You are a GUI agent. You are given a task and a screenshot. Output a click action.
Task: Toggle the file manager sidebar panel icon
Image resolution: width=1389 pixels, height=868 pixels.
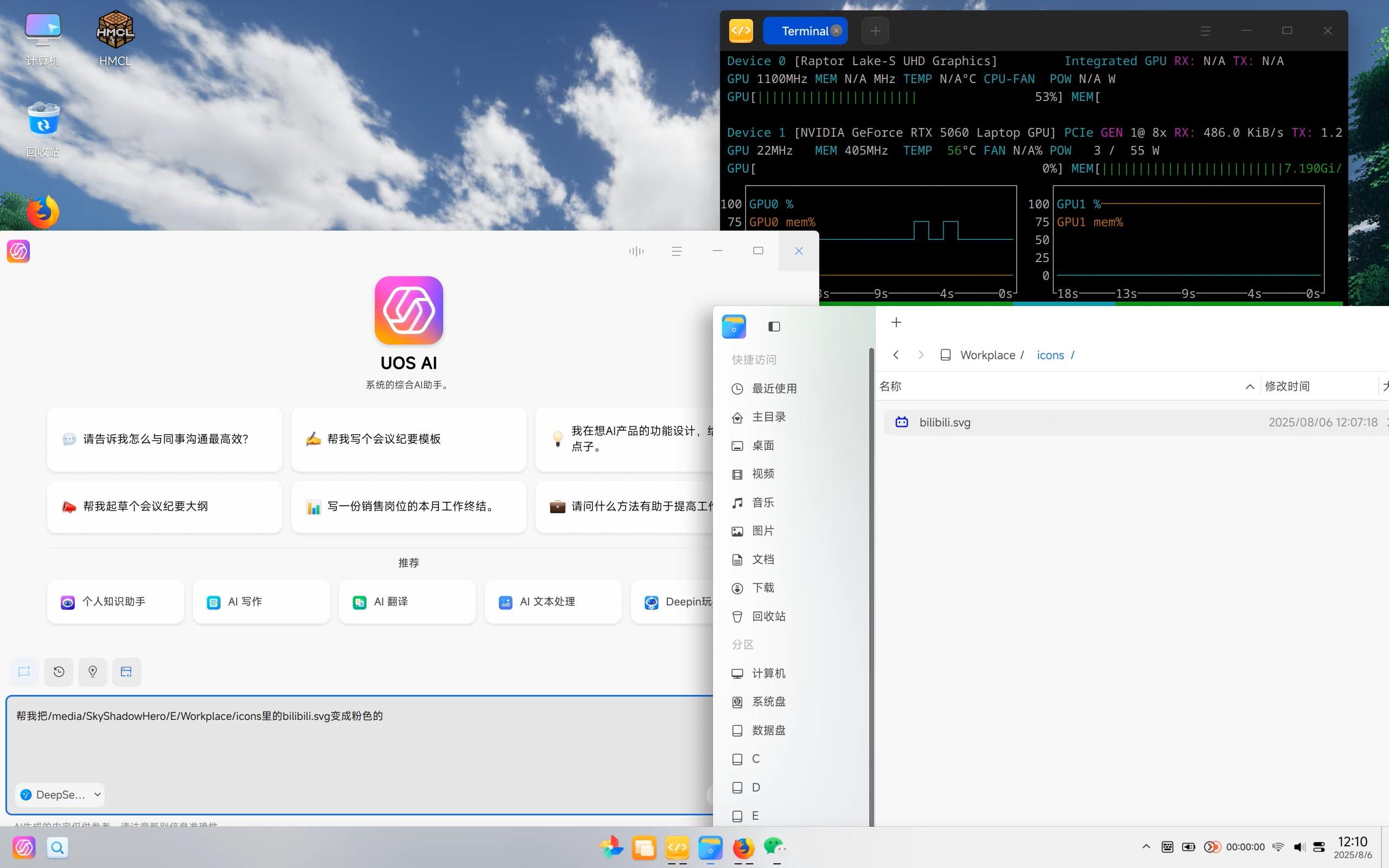tap(774, 327)
